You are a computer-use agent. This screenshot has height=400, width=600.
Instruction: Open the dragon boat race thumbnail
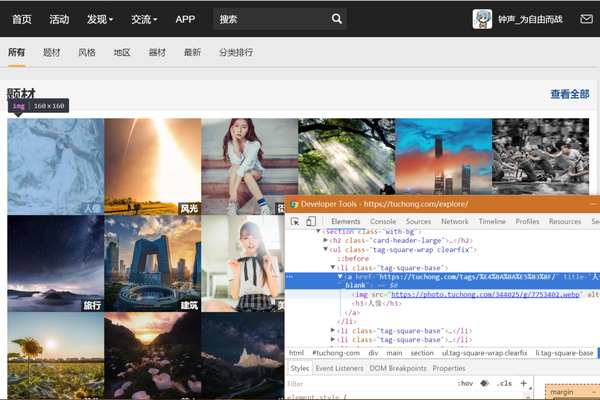540,157
